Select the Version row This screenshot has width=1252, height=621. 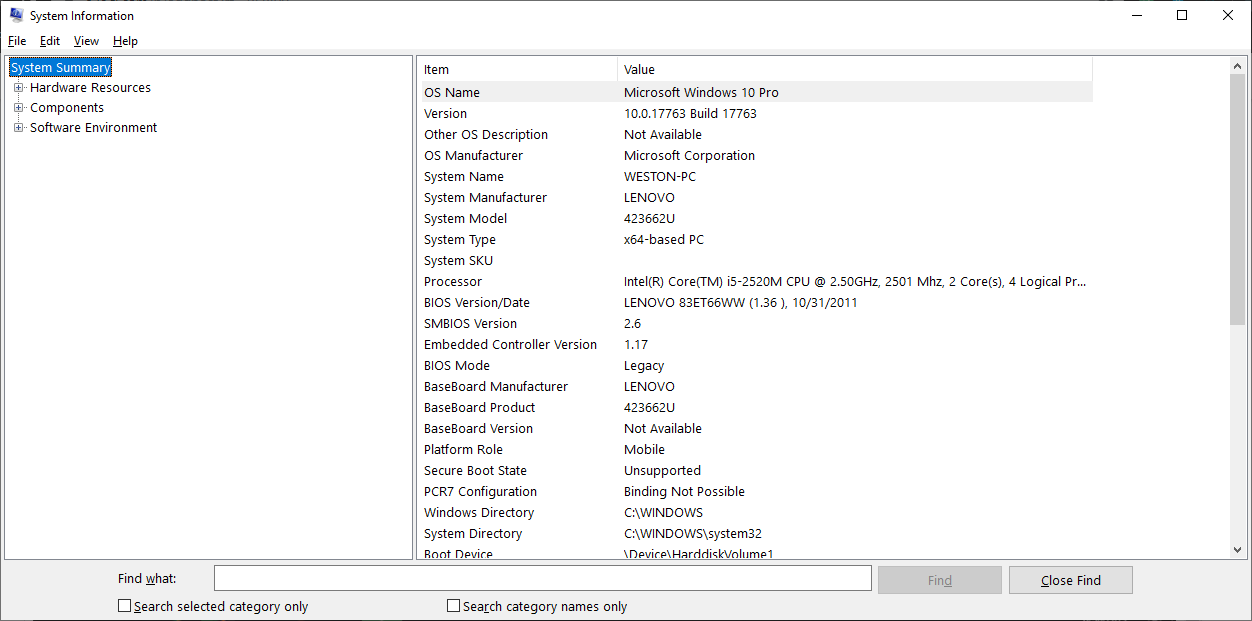point(755,113)
